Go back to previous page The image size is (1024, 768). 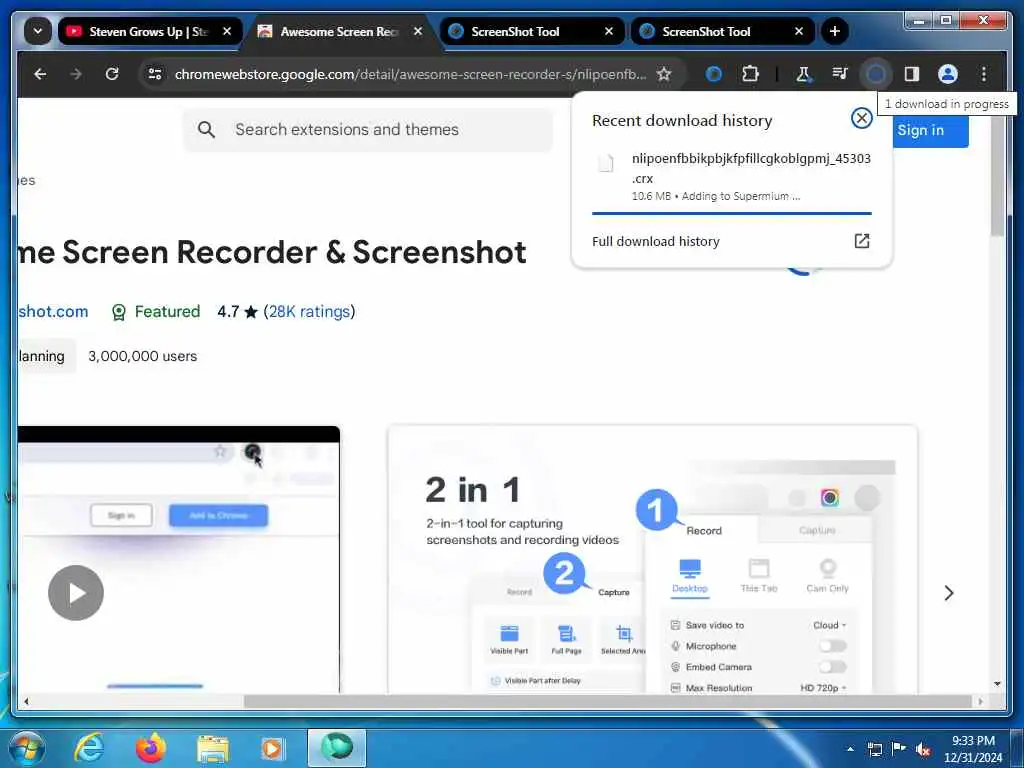40,74
